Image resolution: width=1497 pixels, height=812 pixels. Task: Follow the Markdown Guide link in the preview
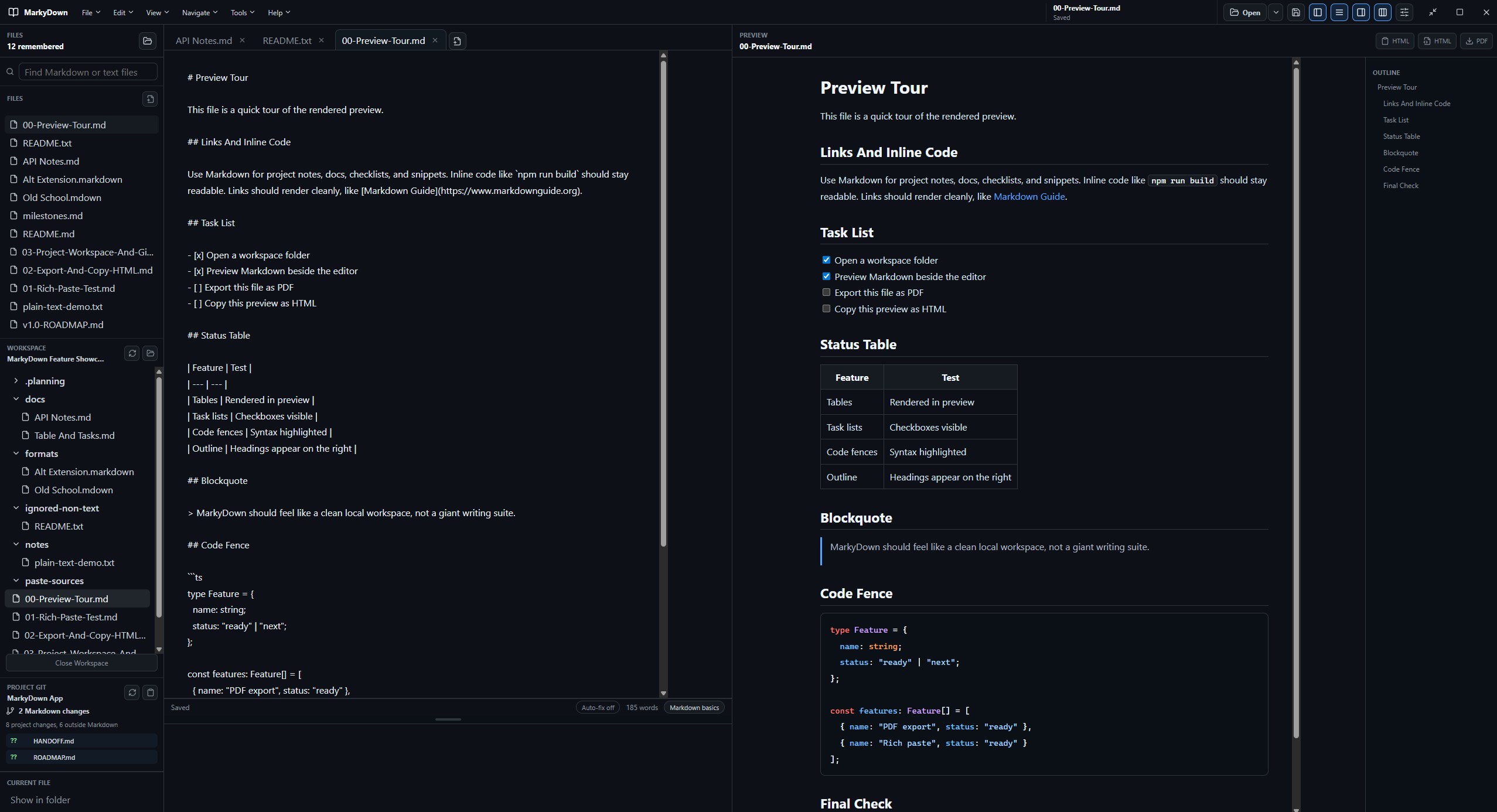[1029, 196]
